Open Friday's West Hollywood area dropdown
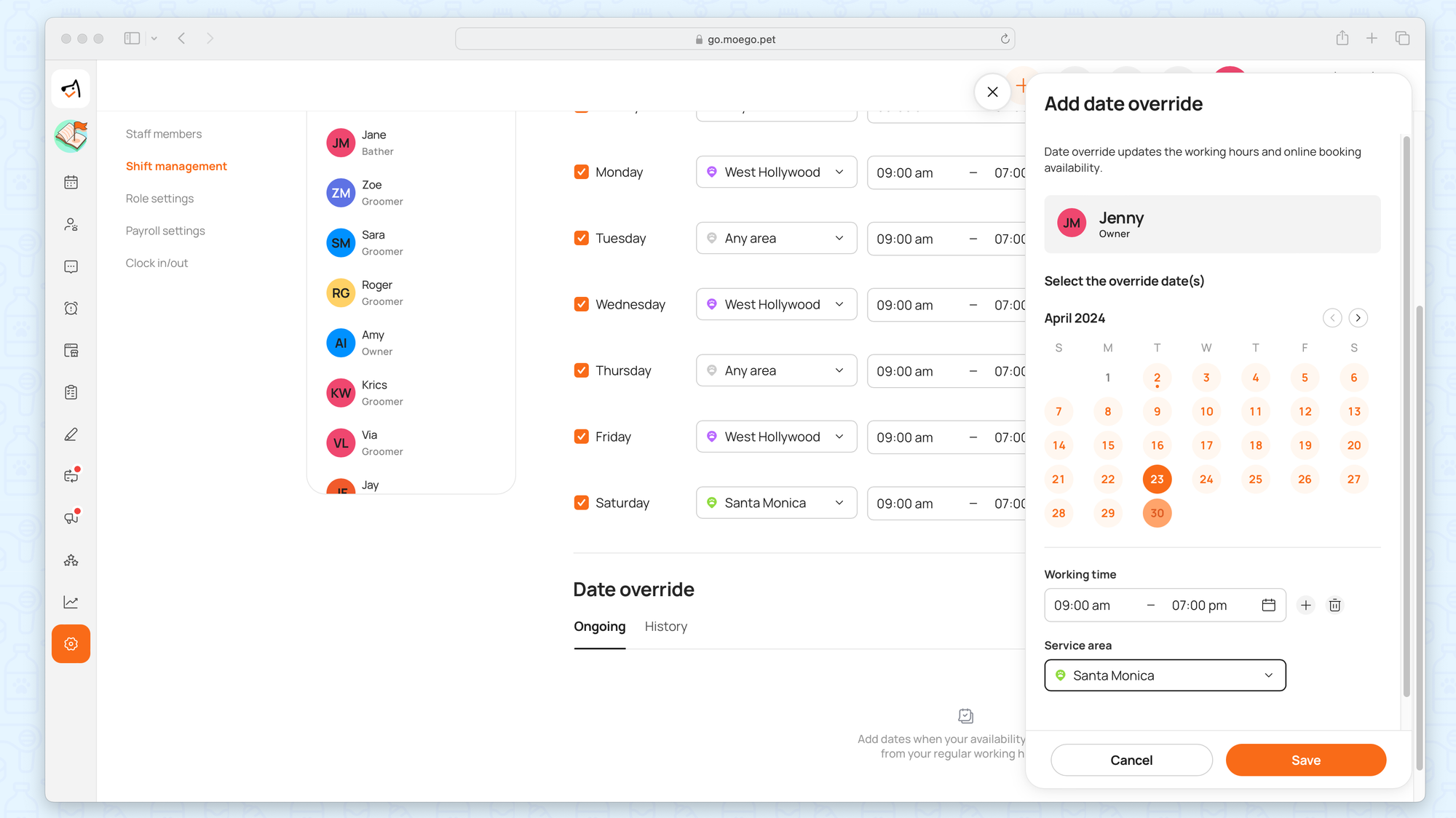Image resolution: width=1456 pixels, height=818 pixels. 776,437
